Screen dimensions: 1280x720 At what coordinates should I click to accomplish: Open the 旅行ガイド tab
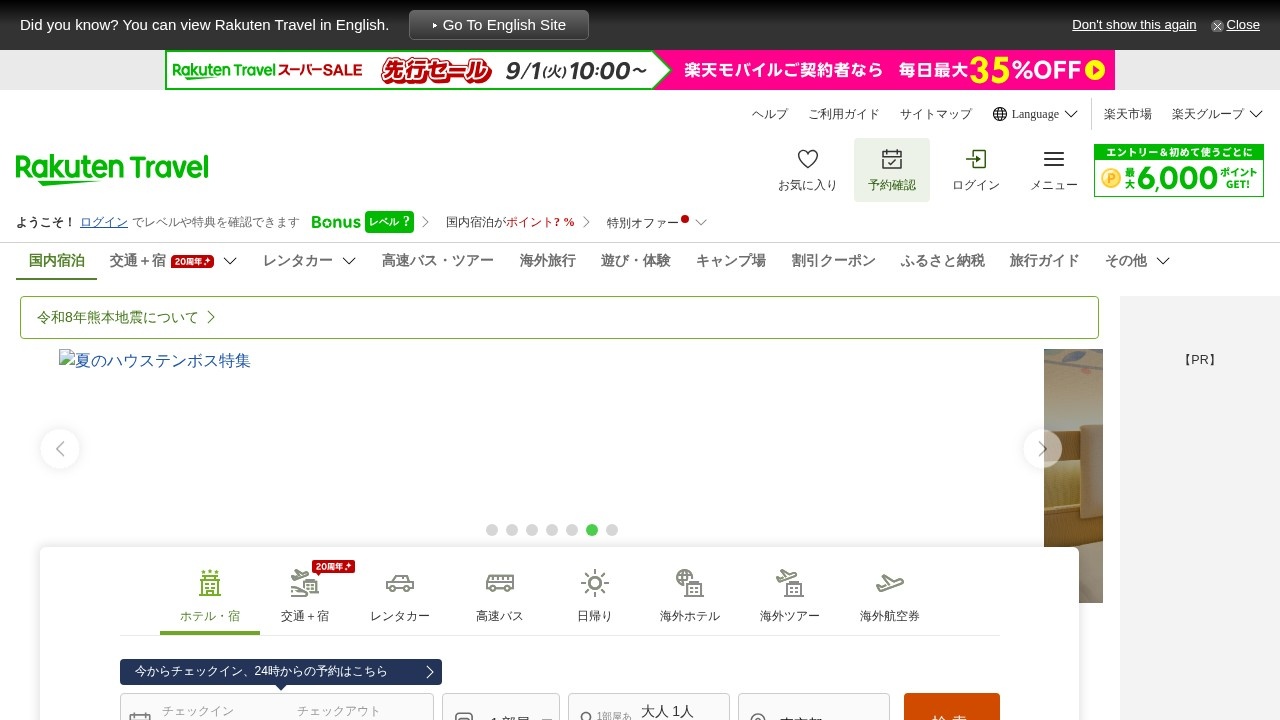1045,261
